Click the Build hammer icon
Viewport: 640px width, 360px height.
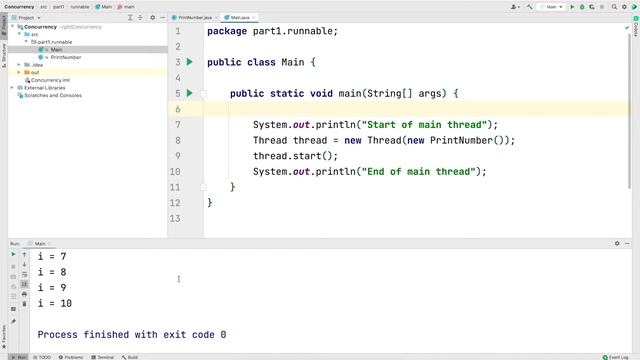click(530, 7)
